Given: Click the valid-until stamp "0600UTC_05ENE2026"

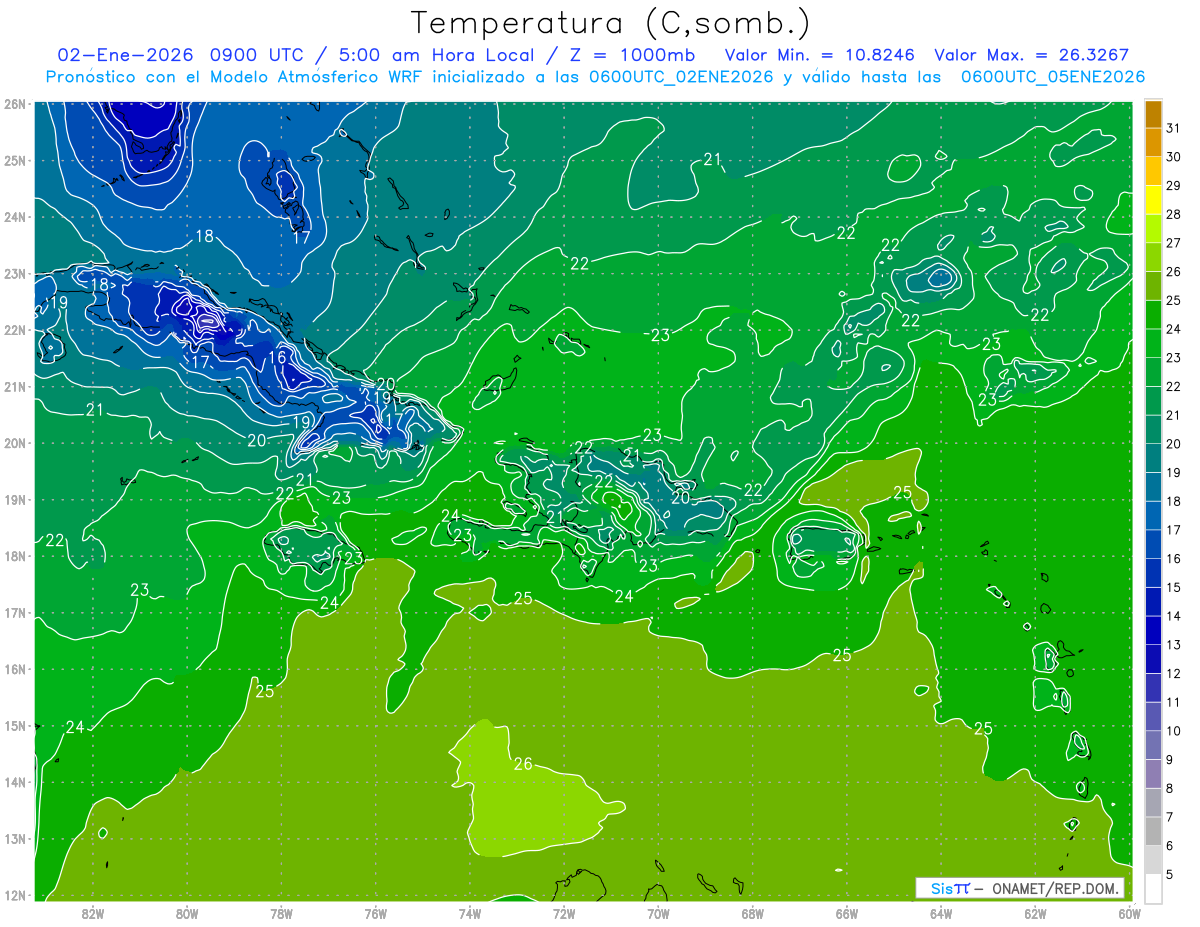Looking at the screenshot, I should click(x=1053, y=76).
